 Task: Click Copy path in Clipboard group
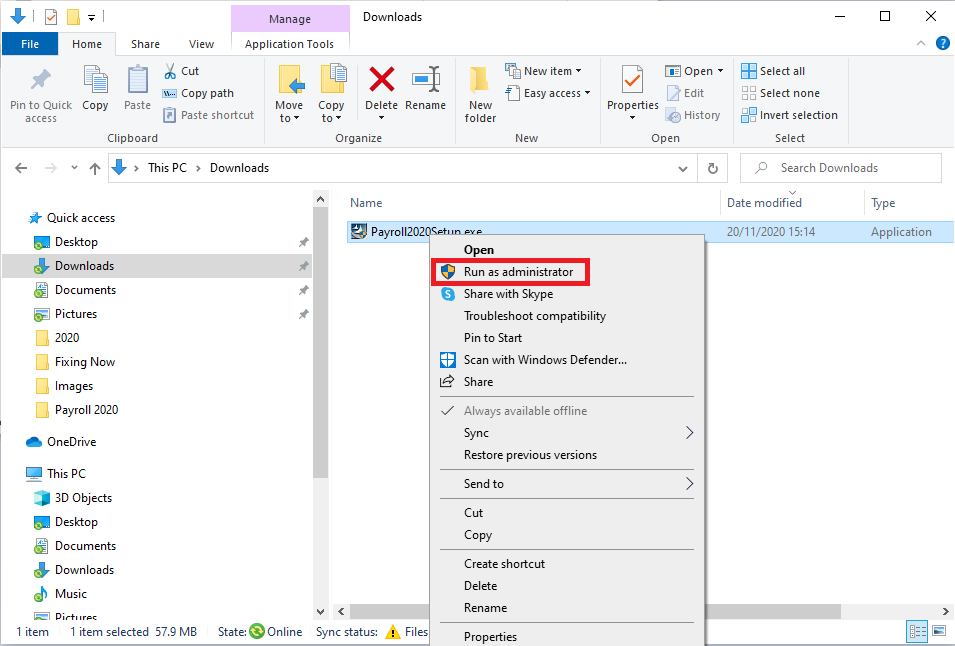click(198, 93)
